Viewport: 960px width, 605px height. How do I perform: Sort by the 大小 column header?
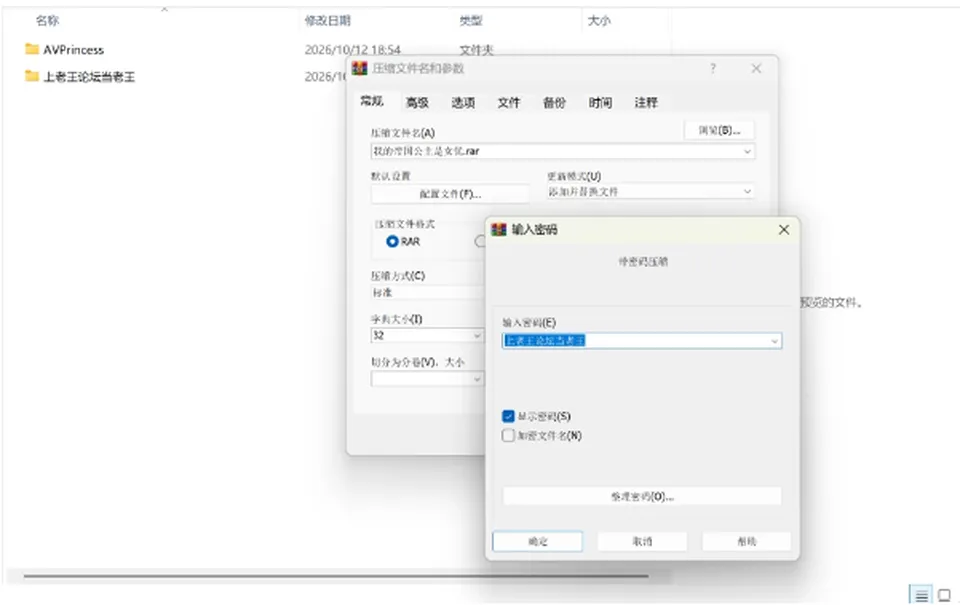[599, 21]
